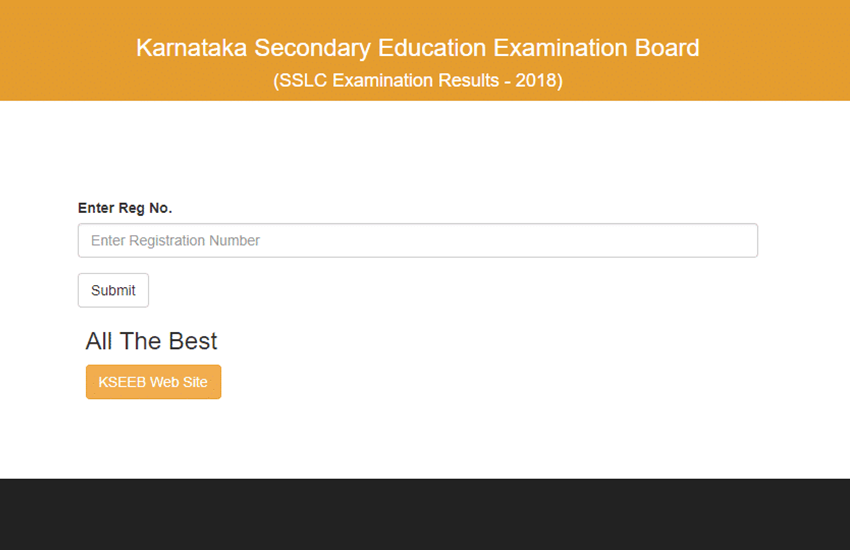Click the orange button below 'All The Best'
Viewport: 850px width, 550px height.
pyautogui.click(x=153, y=382)
